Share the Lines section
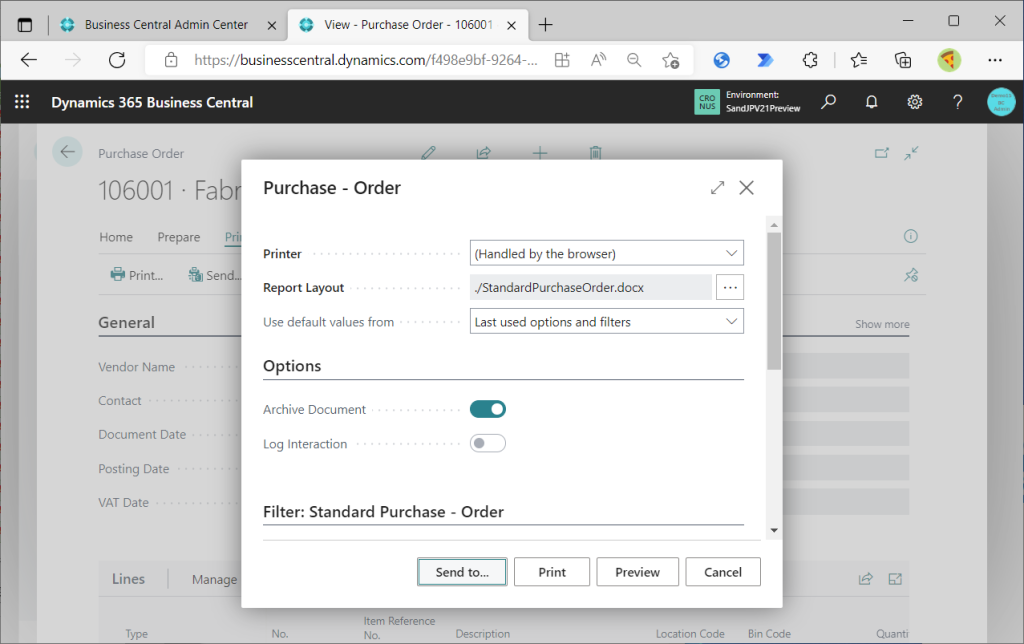1024x644 pixels. (x=865, y=579)
